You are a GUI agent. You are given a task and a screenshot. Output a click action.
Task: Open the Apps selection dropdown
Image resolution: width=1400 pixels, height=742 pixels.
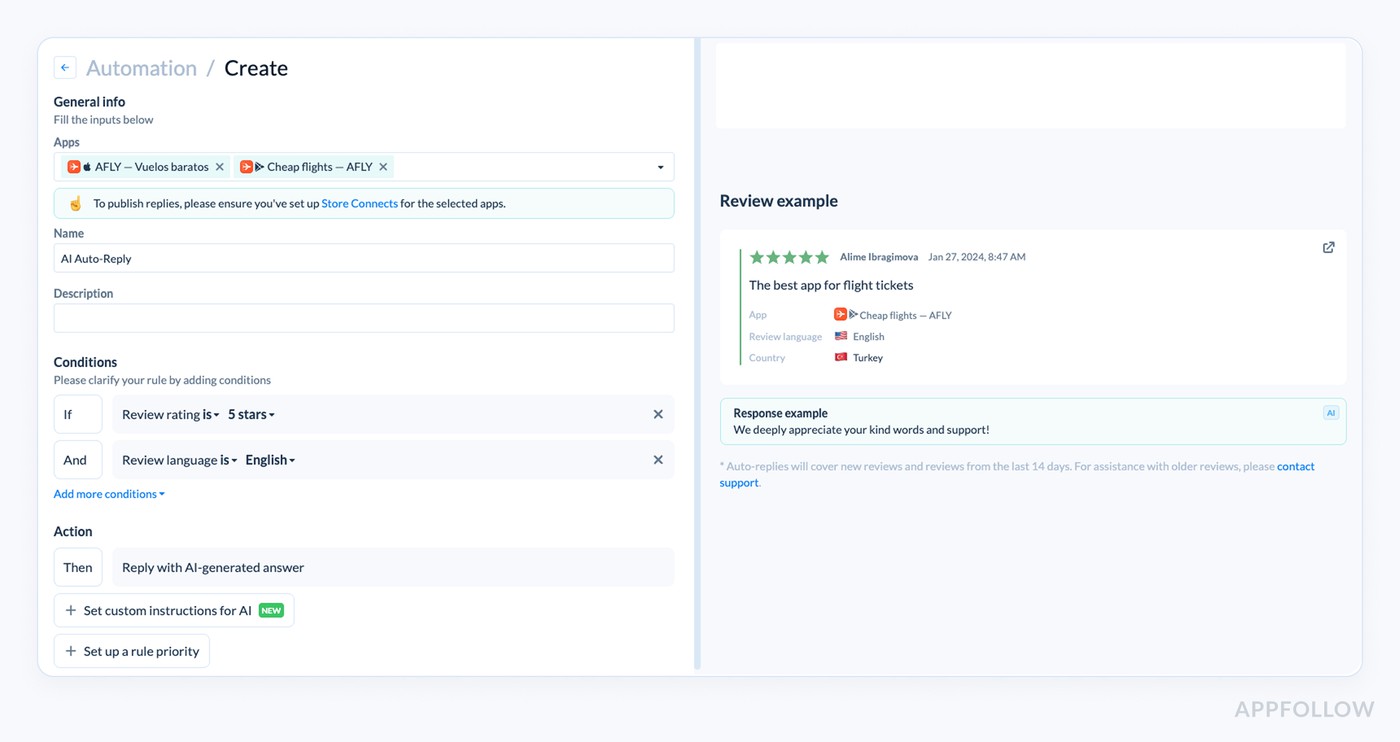pyautogui.click(x=659, y=166)
